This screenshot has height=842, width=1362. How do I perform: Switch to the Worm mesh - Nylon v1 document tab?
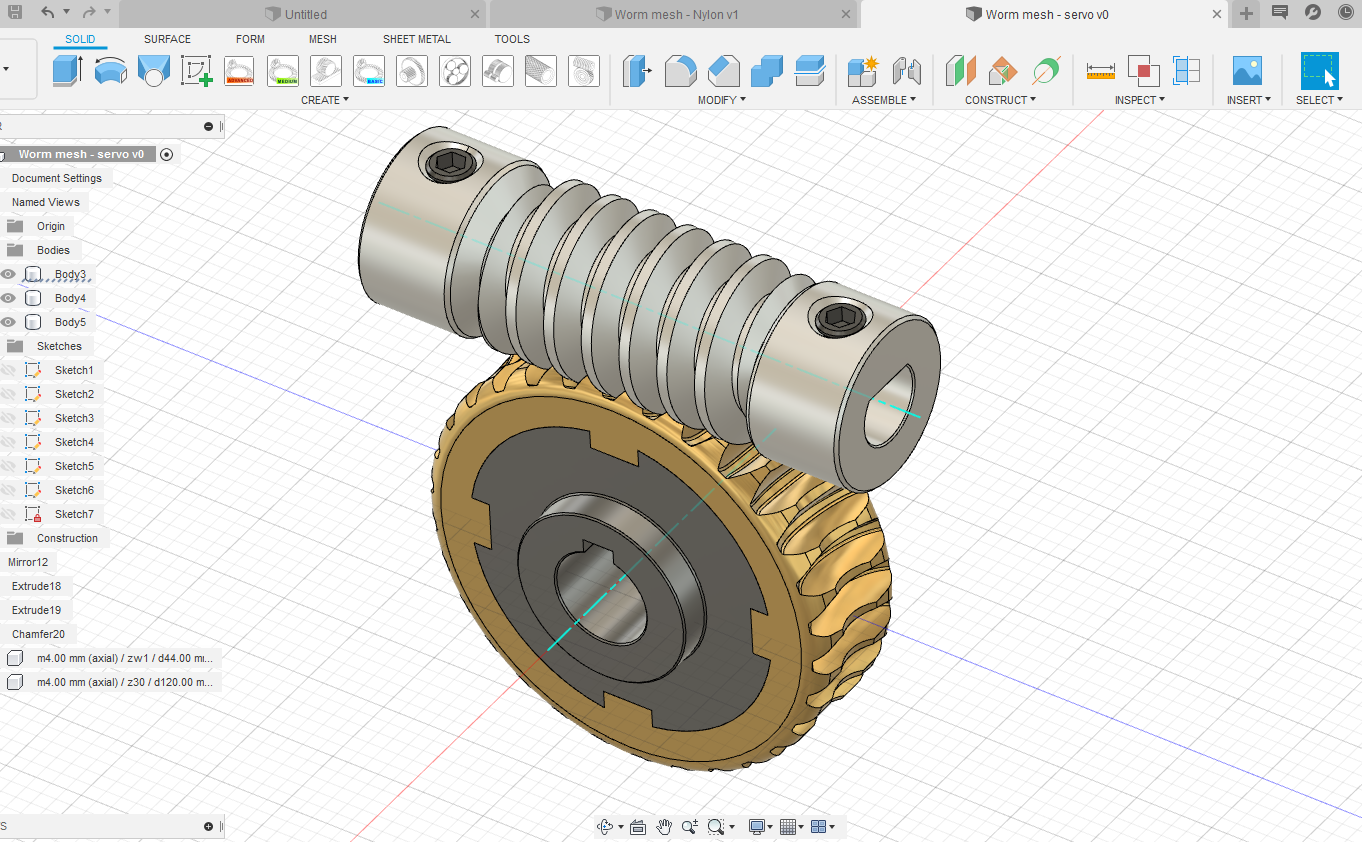[x=674, y=14]
